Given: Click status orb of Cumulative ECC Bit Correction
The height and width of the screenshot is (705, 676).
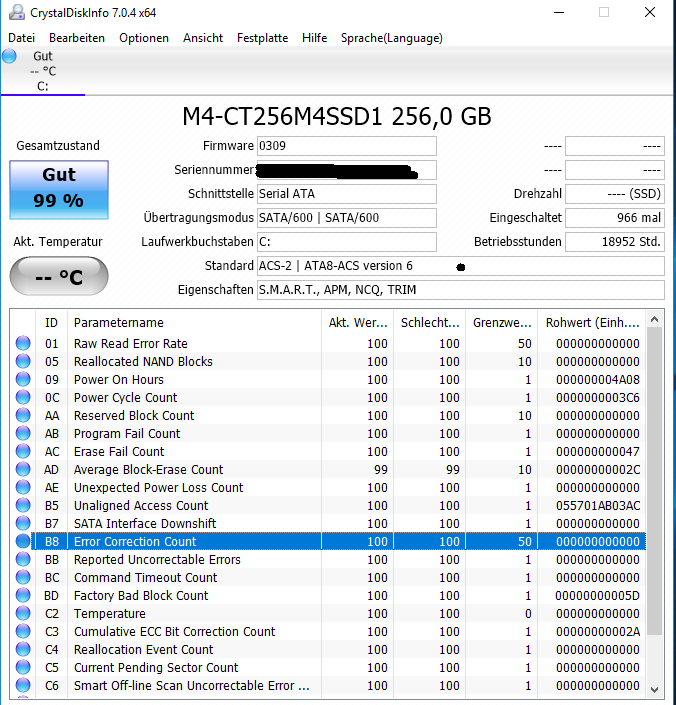Looking at the screenshot, I should click(23, 631).
